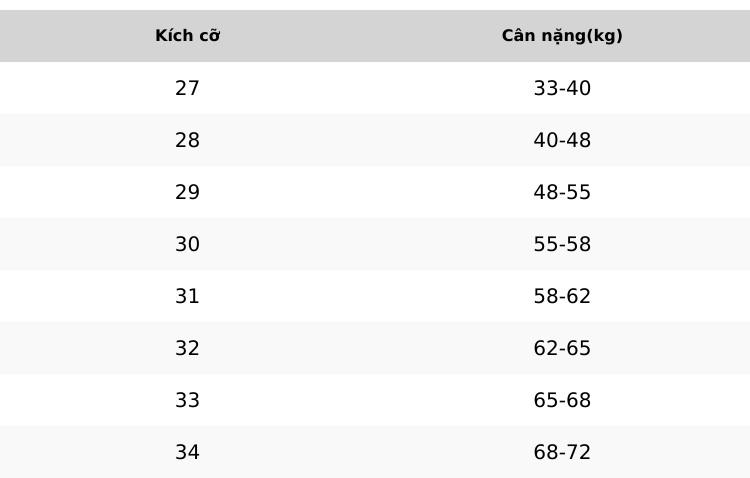Image resolution: width=750 pixels, height=478 pixels.
Task: Click the 68-72 weight cell
Action: pyautogui.click(x=562, y=452)
